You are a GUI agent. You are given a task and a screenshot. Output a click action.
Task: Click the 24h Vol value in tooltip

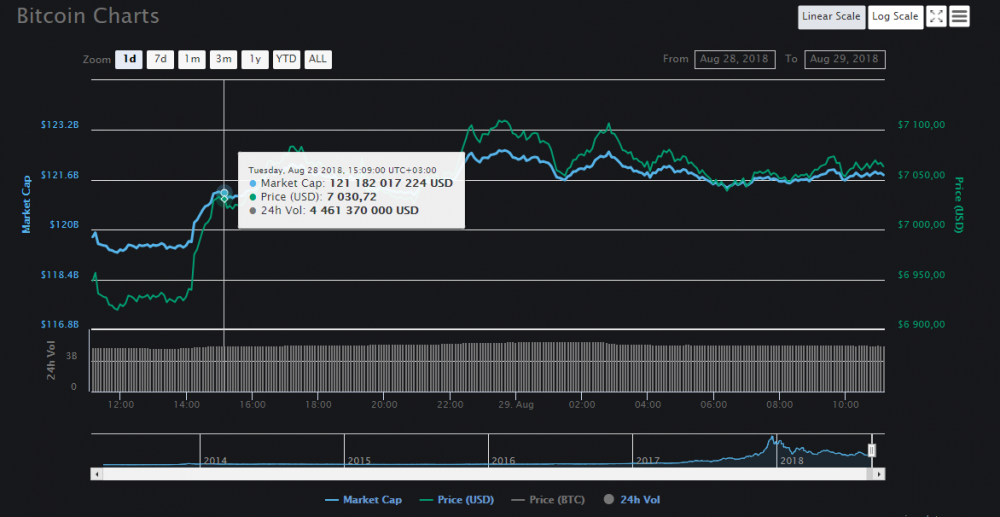click(364, 210)
